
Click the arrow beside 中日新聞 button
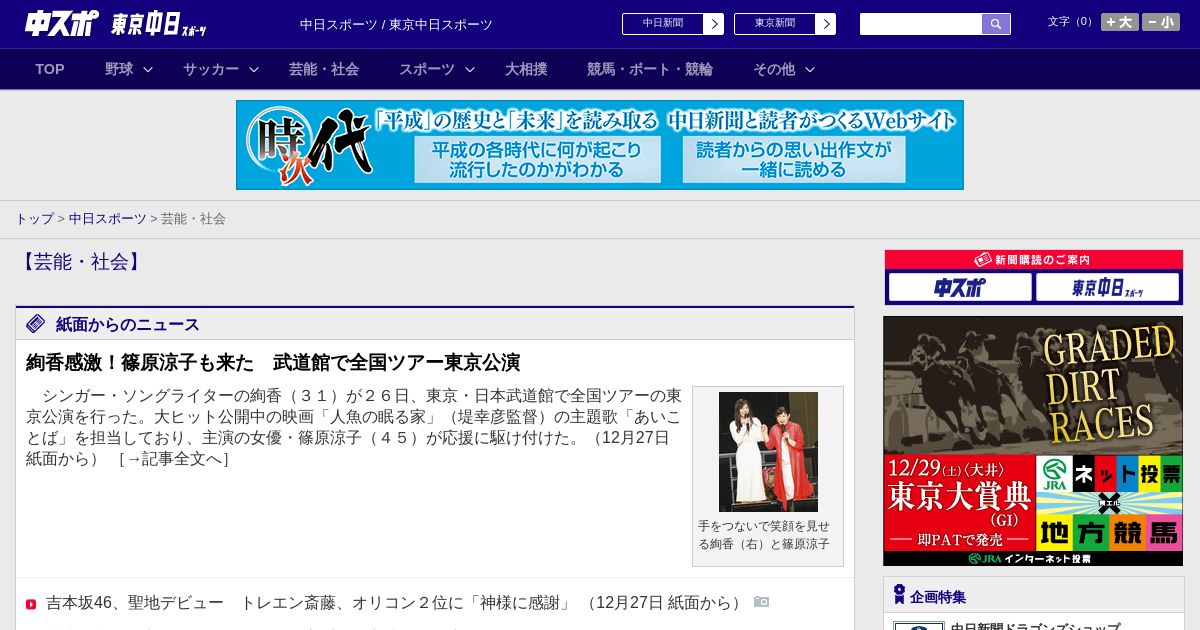click(x=713, y=24)
